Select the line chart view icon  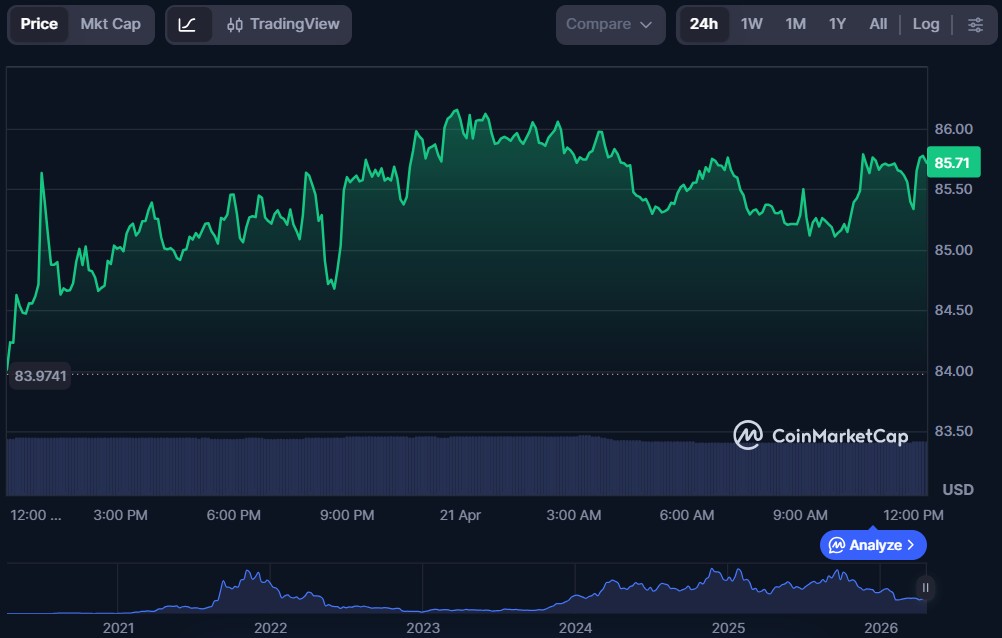[188, 24]
